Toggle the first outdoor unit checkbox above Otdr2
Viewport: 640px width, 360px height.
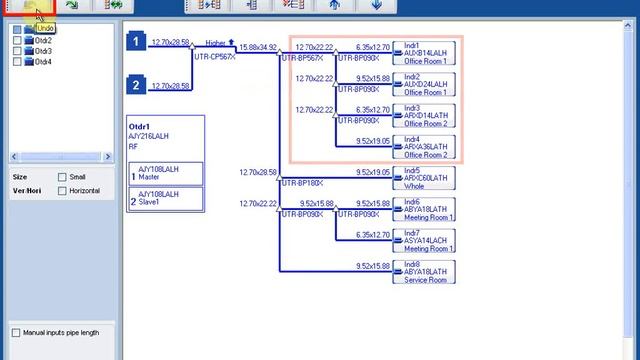click(x=17, y=30)
